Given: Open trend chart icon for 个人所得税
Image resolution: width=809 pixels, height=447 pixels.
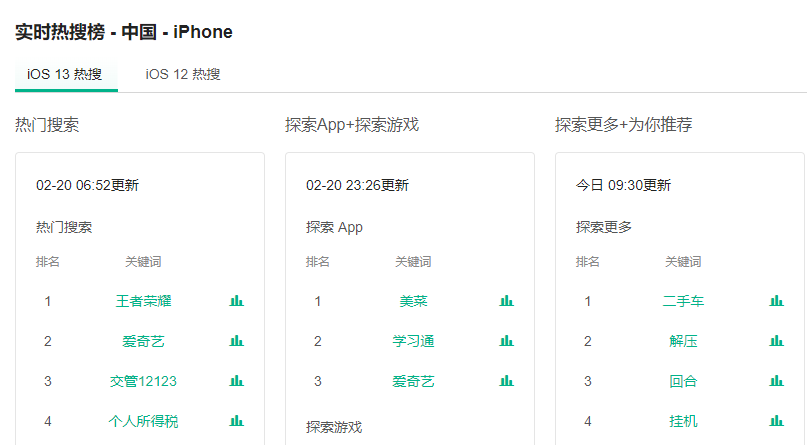Looking at the screenshot, I should click(x=236, y=421).
